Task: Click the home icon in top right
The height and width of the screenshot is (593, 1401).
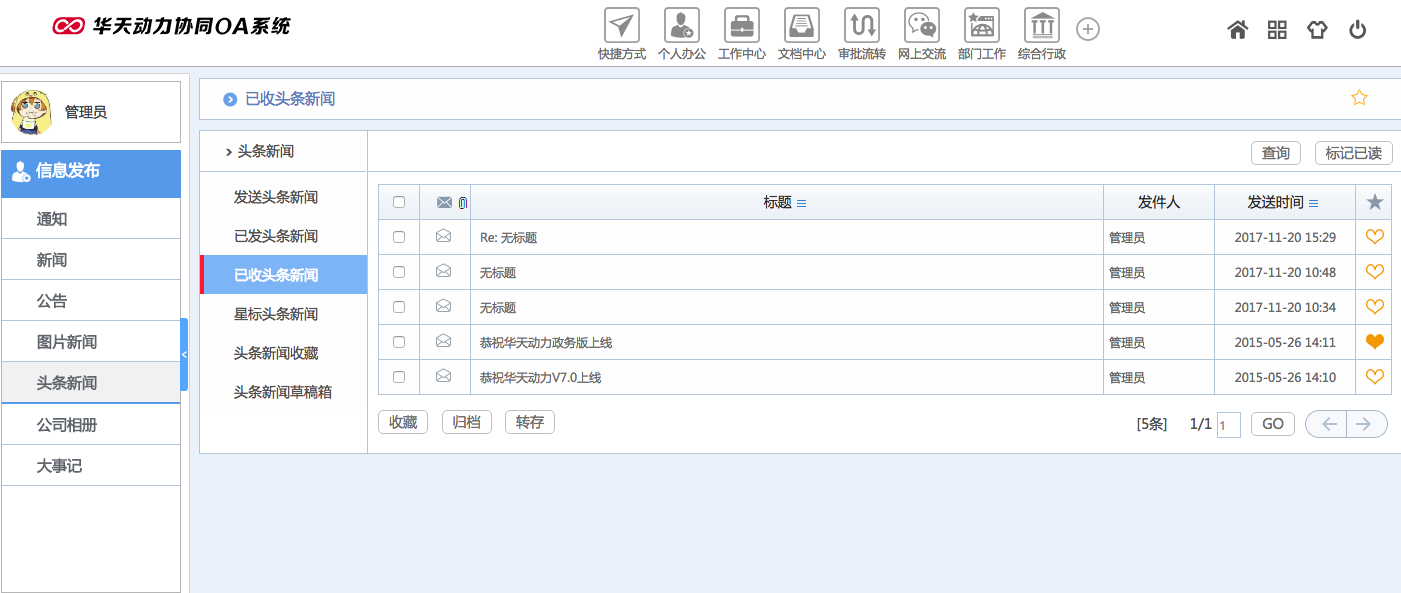Action: click(1237, 30)
